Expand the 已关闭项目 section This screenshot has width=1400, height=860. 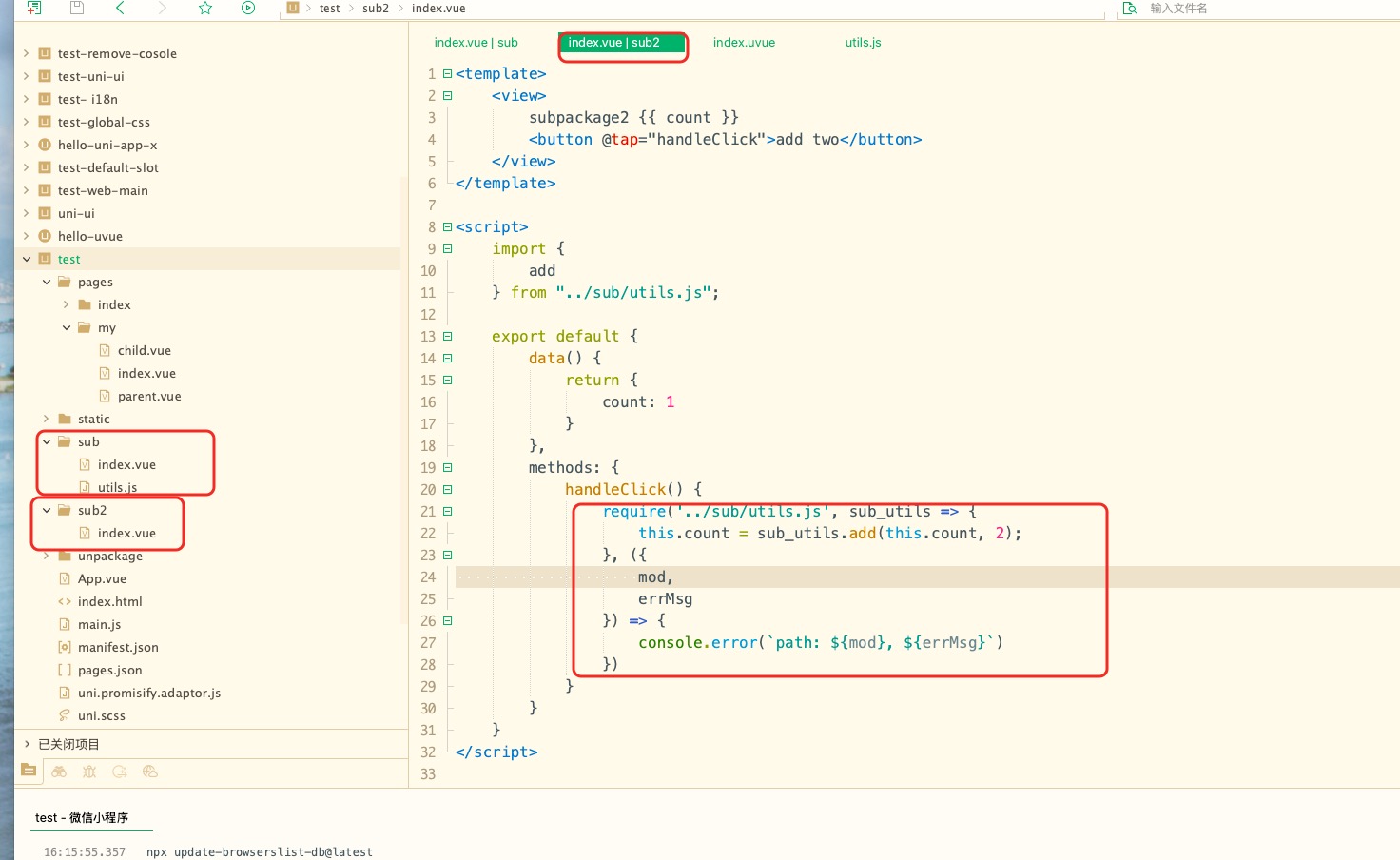27,744
